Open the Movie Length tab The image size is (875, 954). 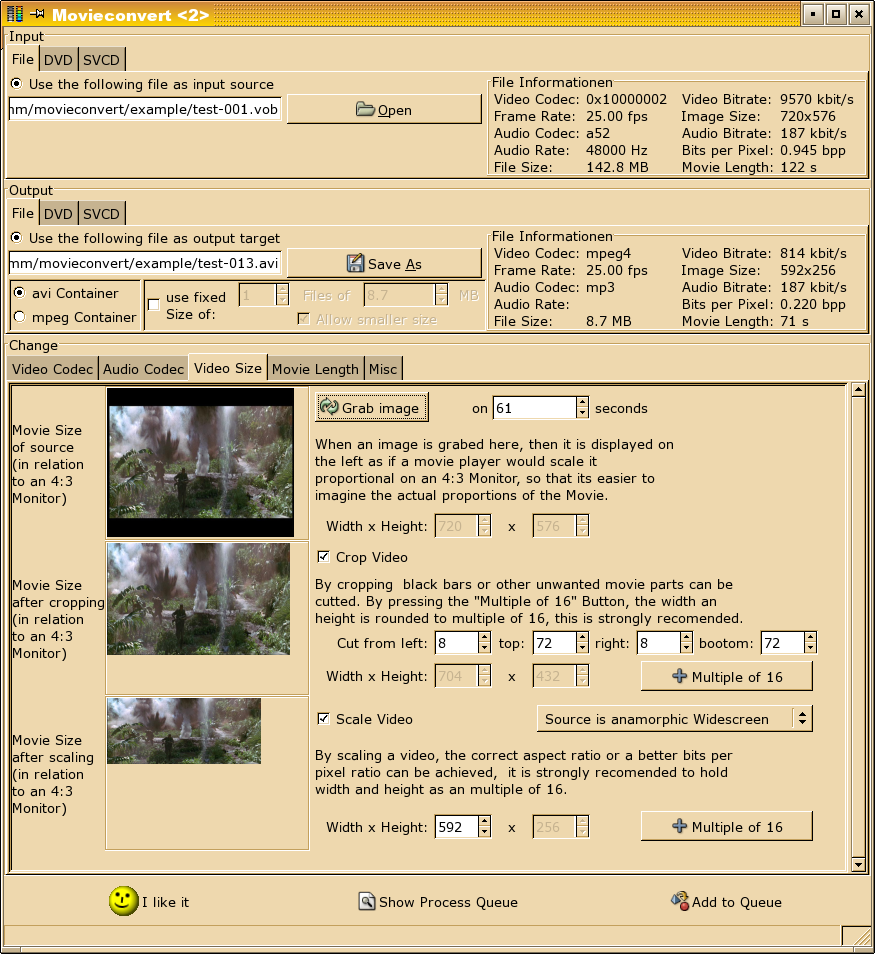tap(315, 369)
